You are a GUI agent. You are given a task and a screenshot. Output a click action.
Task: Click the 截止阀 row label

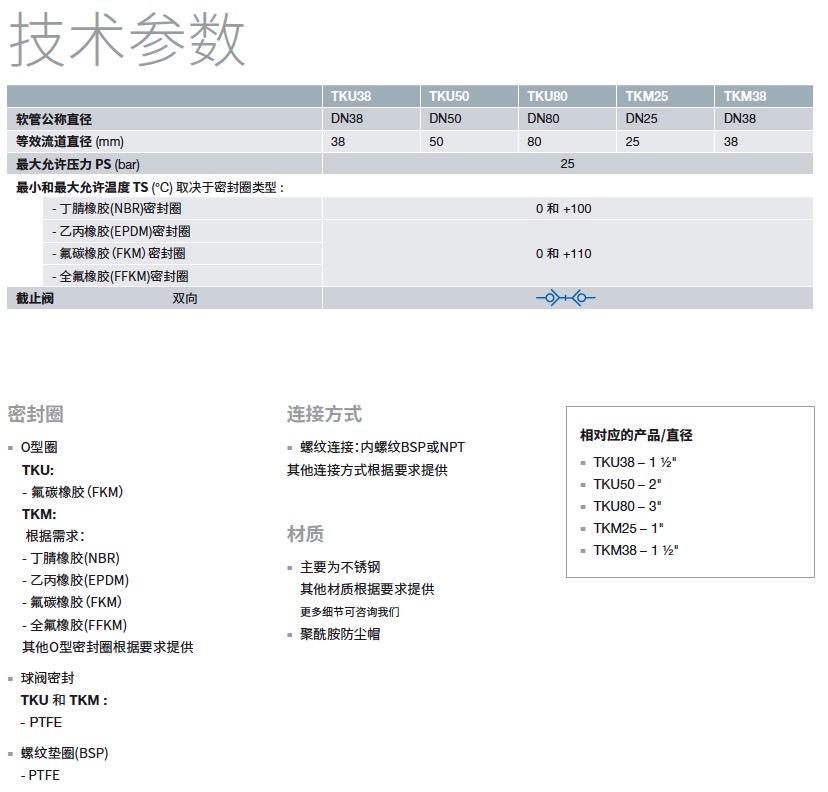coord(35,298)
